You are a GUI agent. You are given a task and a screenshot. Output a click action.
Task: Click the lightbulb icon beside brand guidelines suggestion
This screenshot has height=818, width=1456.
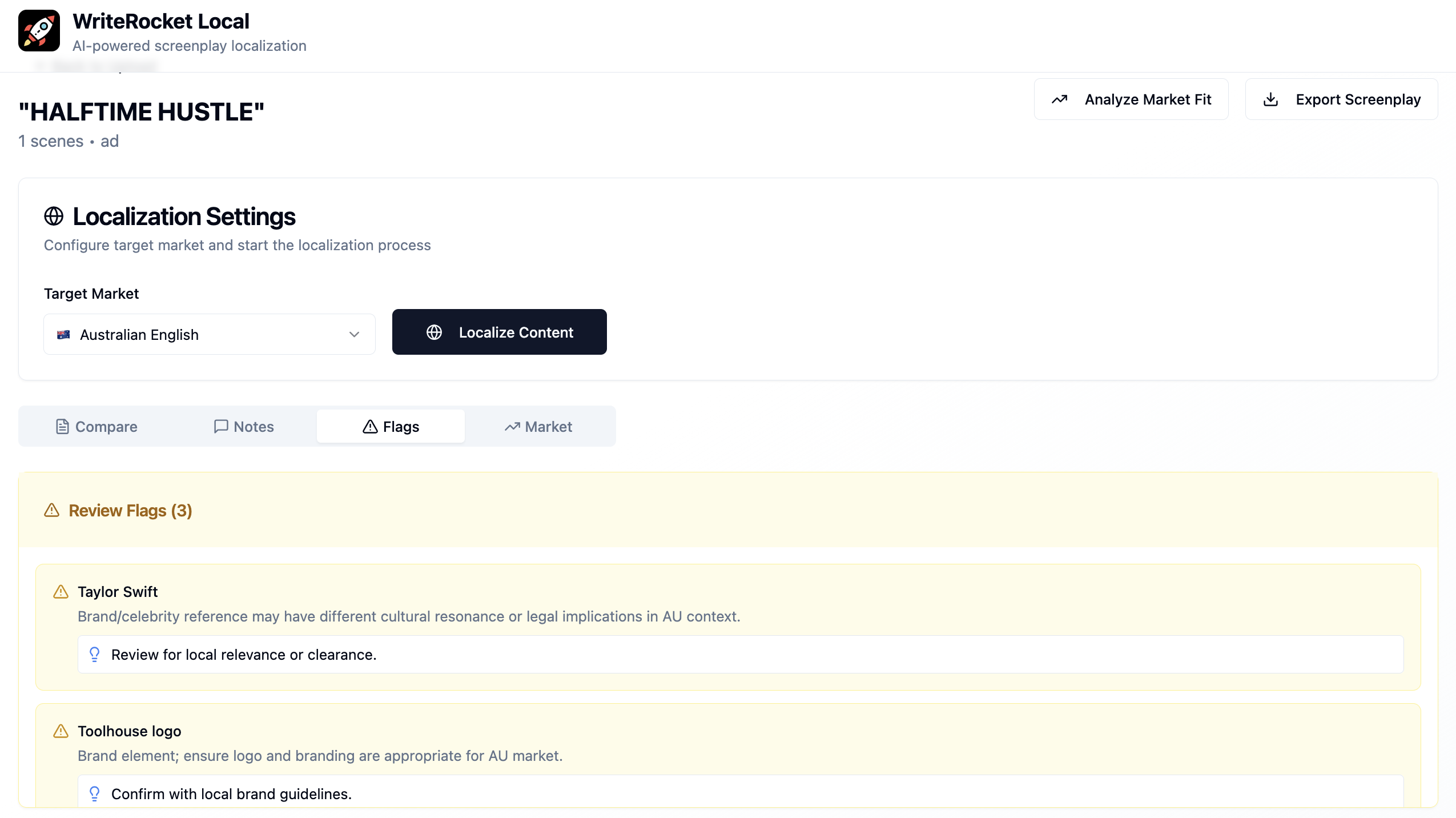pos(95,794)
